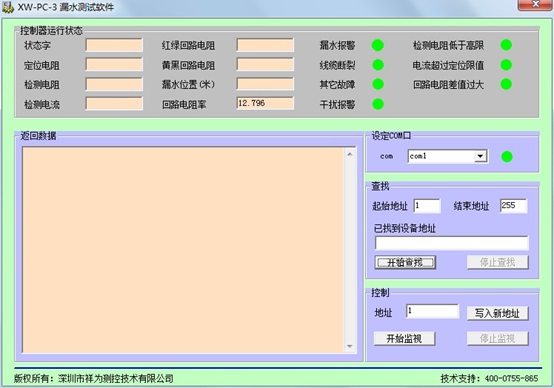Viewport: 554px width, 388px height.
Task: Click the scroll up arrow in 返回数据
Action: coord(350,154)
